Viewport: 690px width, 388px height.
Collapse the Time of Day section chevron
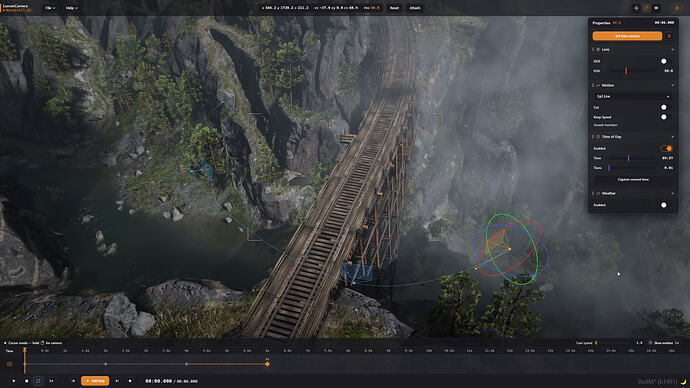(672, 137)
